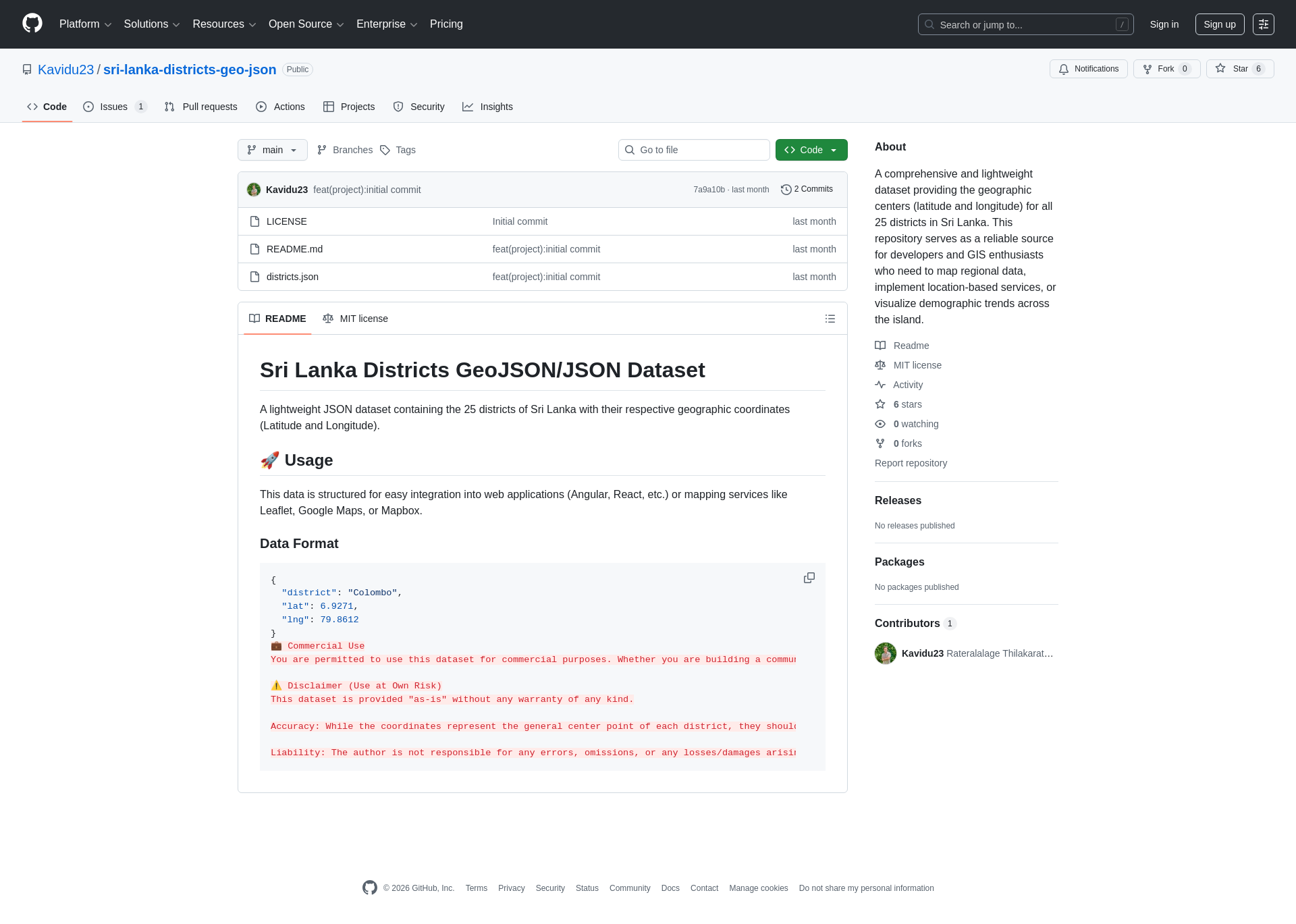
Task: Open commit history clock icon
Action: 786,190
